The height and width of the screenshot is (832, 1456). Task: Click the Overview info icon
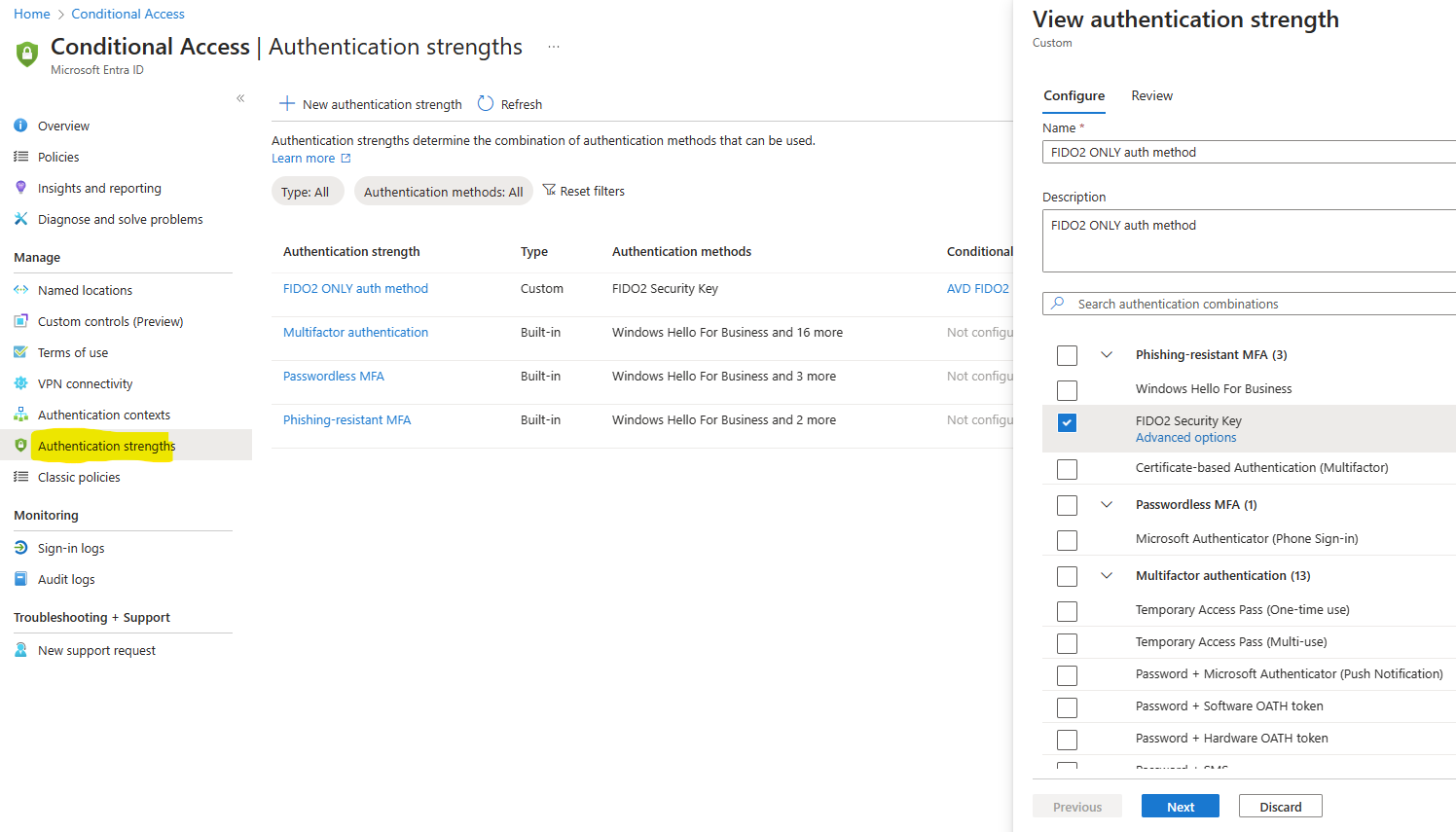click(x=20, y=126)
